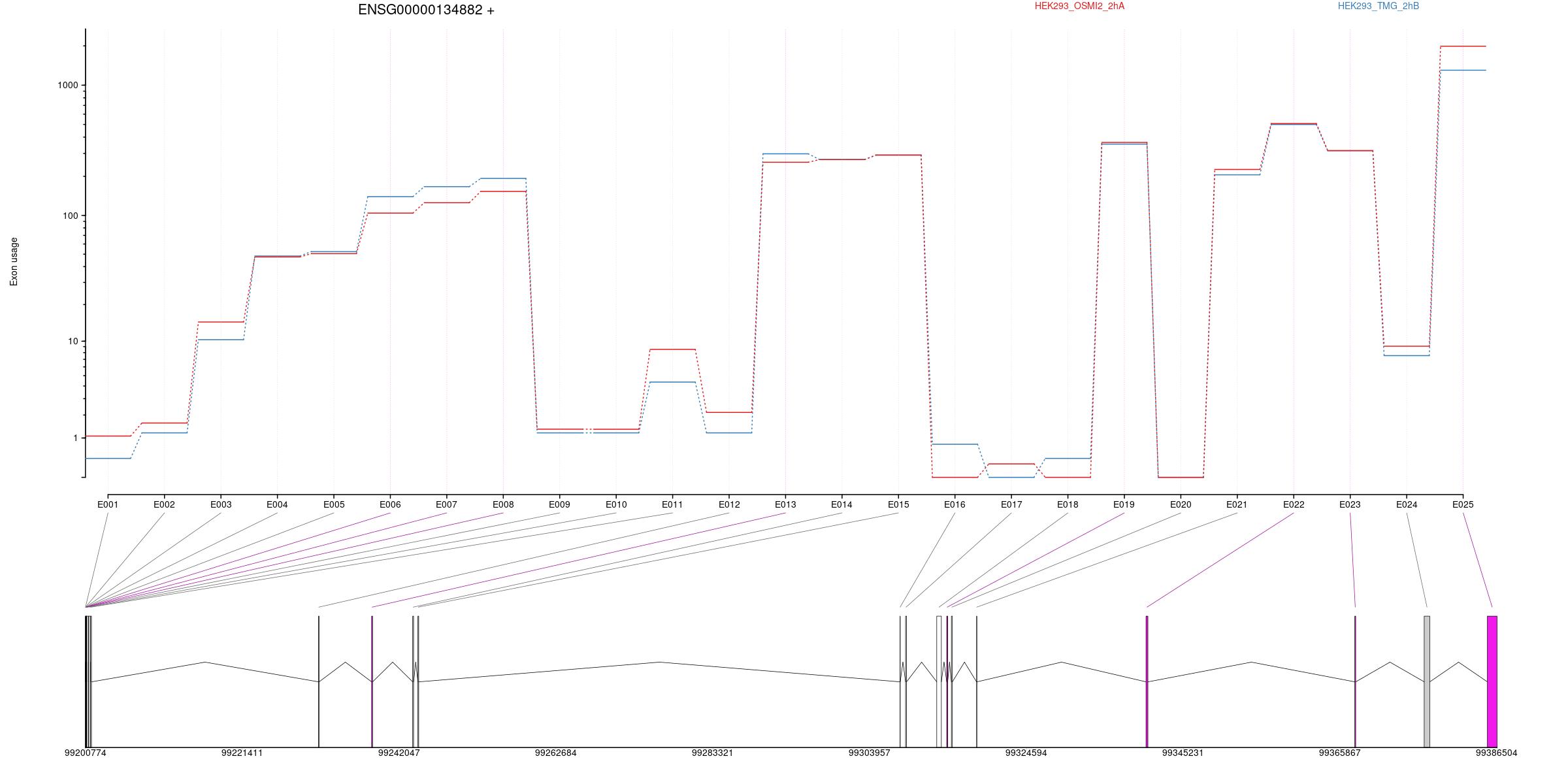Image resolution: width=1568 pixels, height=784 pixels.
Task: Click genomic coordinate 99283321
Action: 713,753
